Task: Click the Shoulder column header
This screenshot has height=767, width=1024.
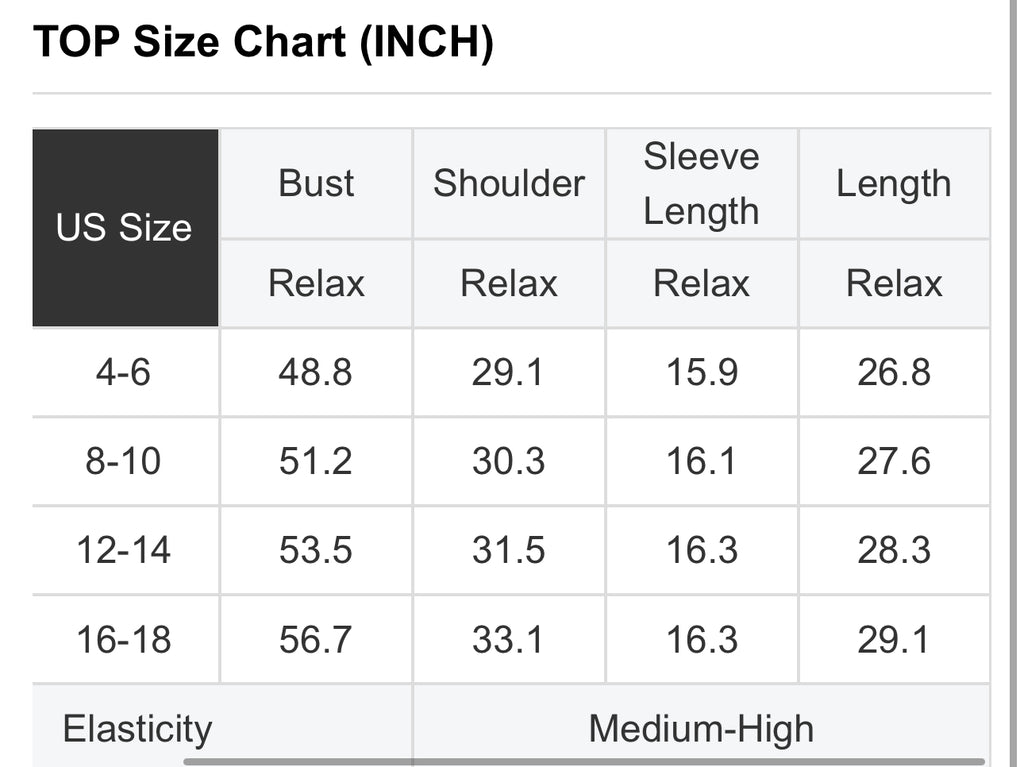Action: [x=509, y=184]
